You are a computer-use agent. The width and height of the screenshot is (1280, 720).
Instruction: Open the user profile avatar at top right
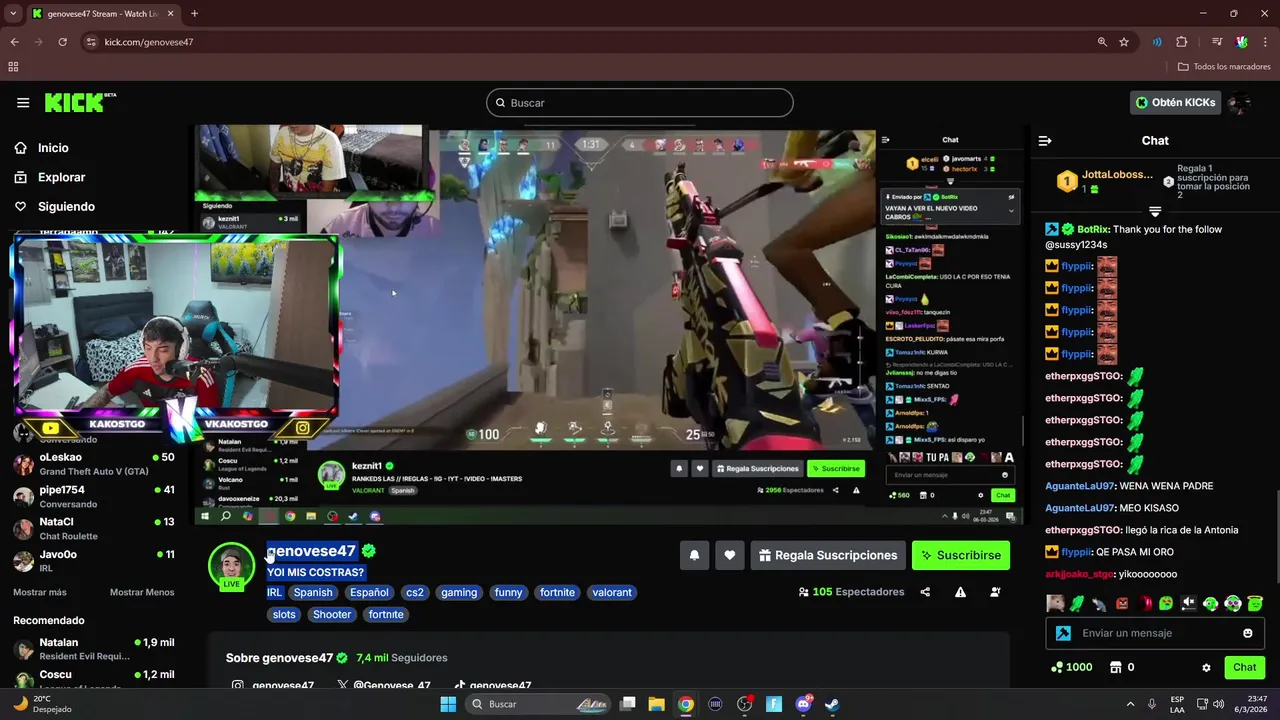click(1239, 102)
